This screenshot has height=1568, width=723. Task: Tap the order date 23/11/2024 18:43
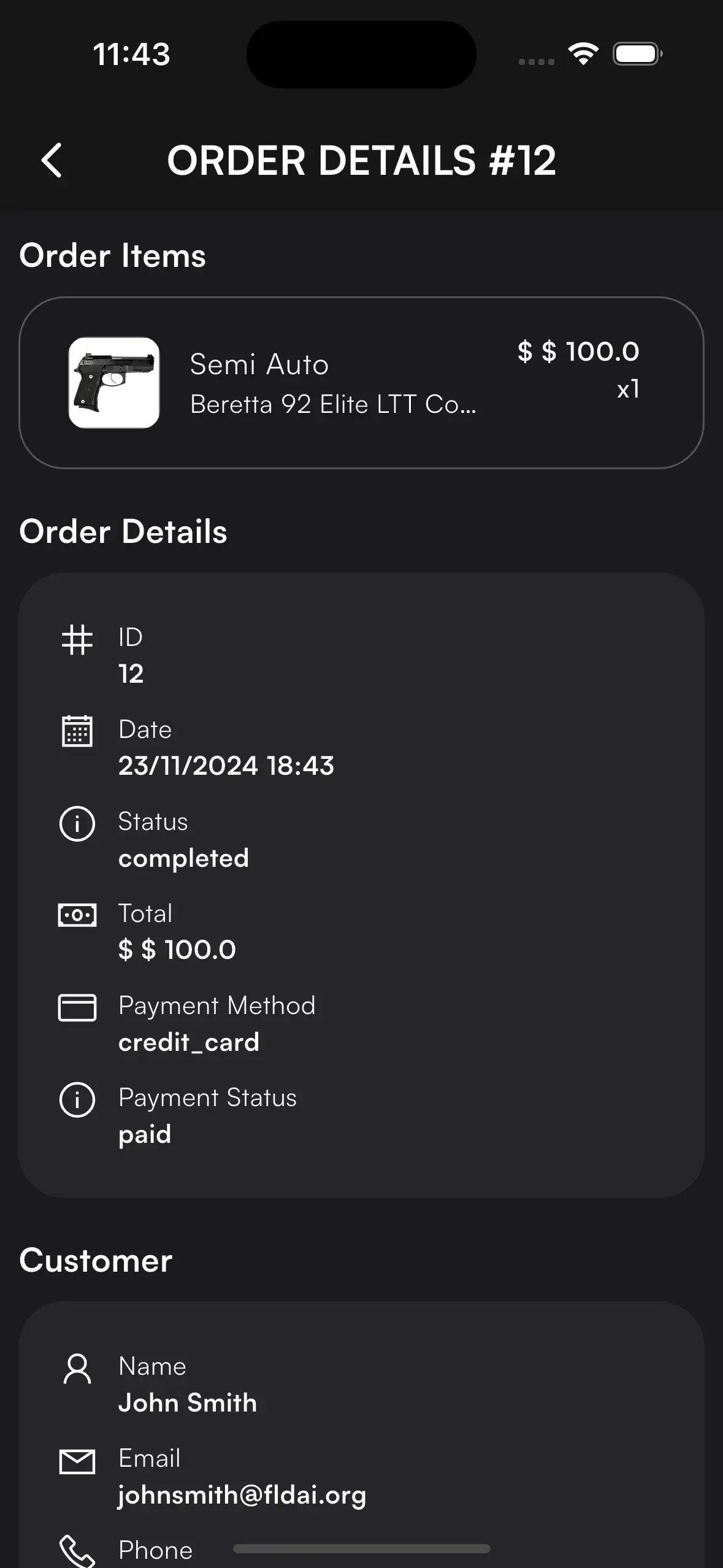pyautogui.click(x=226, y=766)
